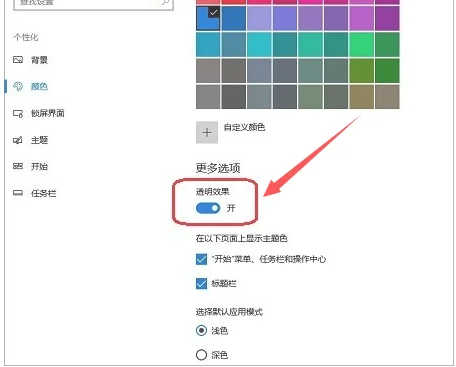Screen dimensions: 456x367
Task: Click the plus button for 自定义颜色
Action: point(207,132)
